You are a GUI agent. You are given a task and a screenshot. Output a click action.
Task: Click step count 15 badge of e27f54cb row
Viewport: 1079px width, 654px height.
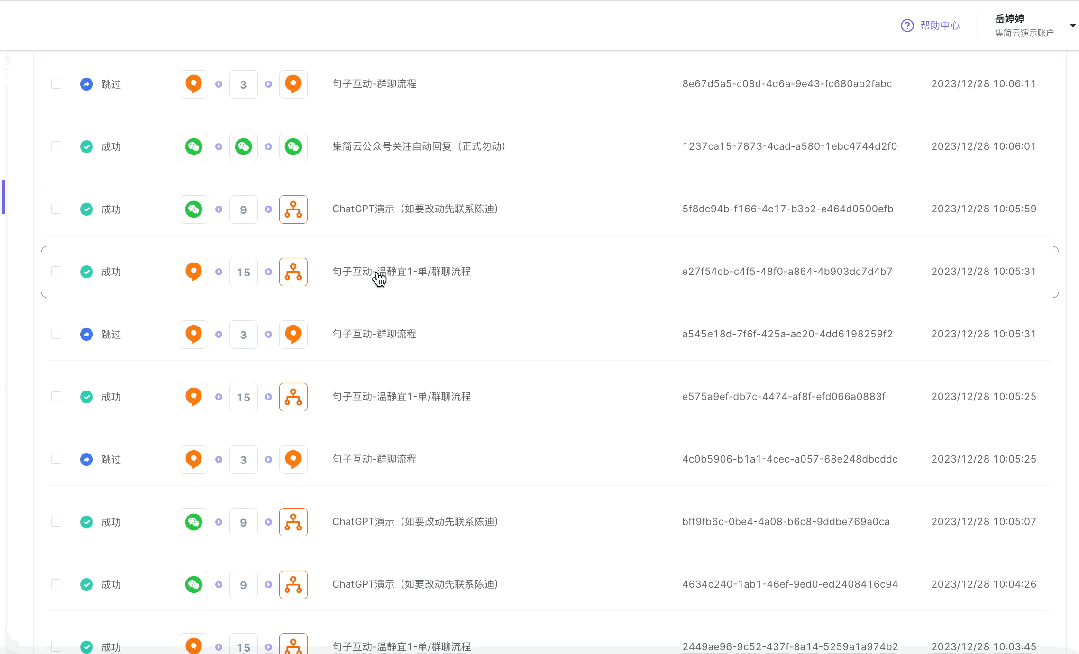[243, 272]
